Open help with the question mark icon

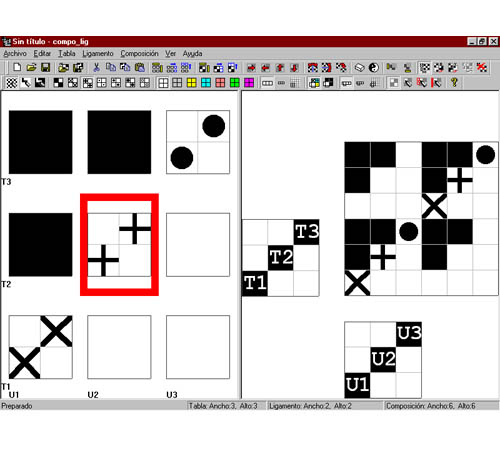click(x=454, y=82)
